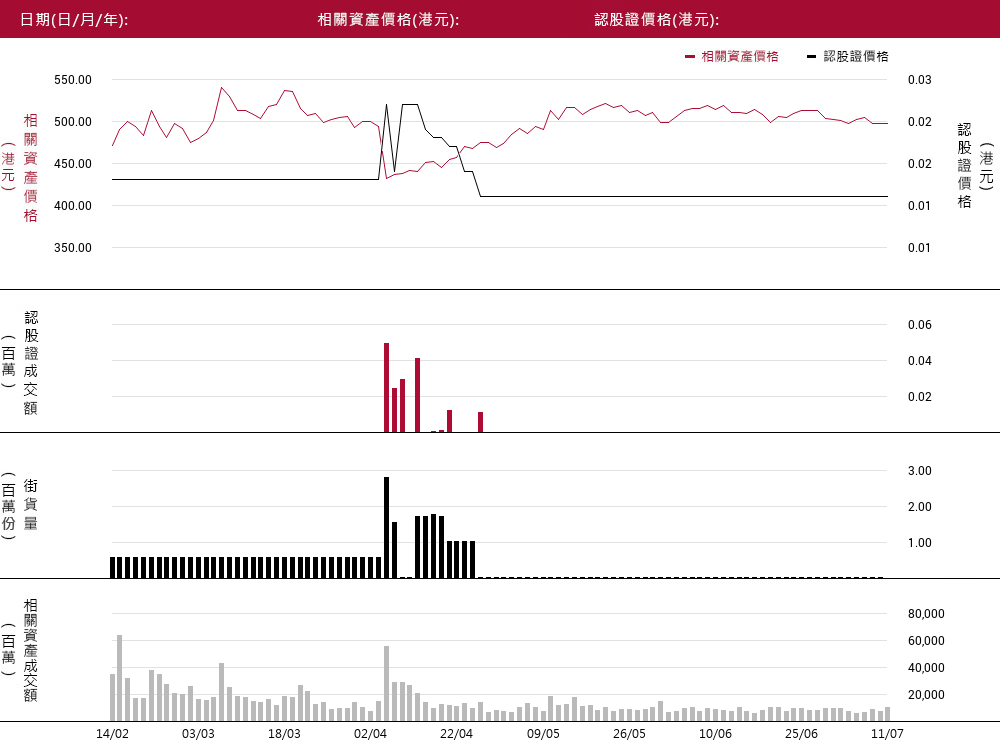Click the tallest black outstanding quantity bar
1000x751 pixels.
click(386, 527)
